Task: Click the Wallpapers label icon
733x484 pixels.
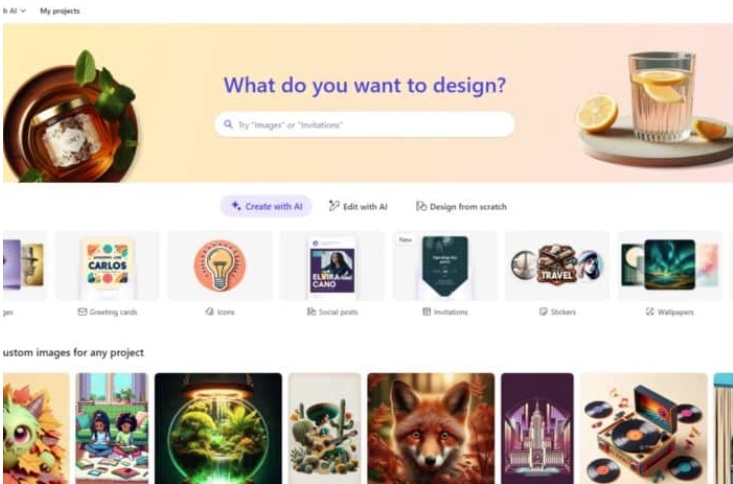Action: click(650, 312)
